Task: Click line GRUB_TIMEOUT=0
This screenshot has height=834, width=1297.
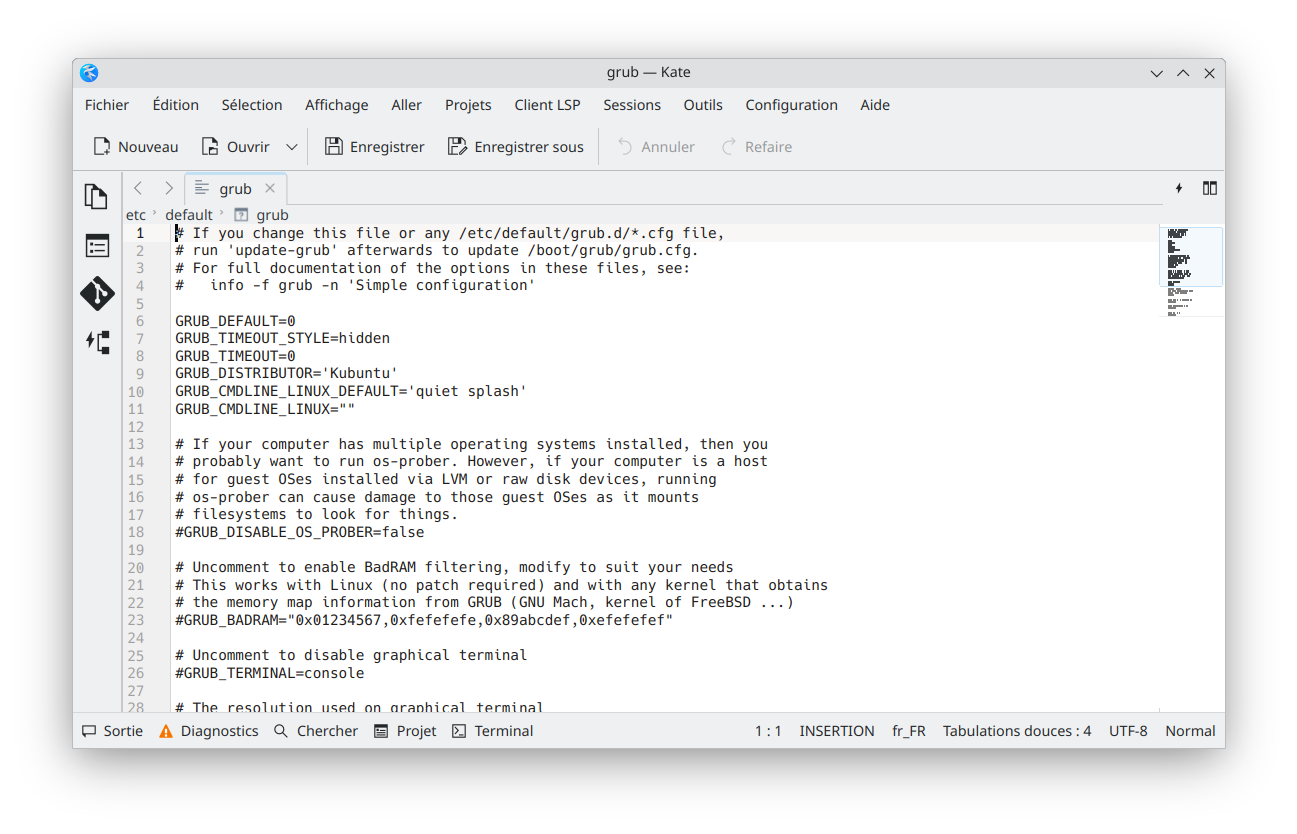Action: coord(235,356)
